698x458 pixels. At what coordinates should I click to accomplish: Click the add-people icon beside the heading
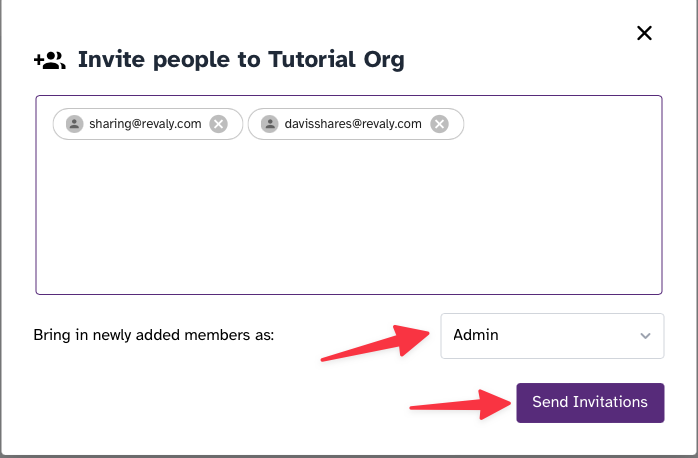click(x=50, y=61)
